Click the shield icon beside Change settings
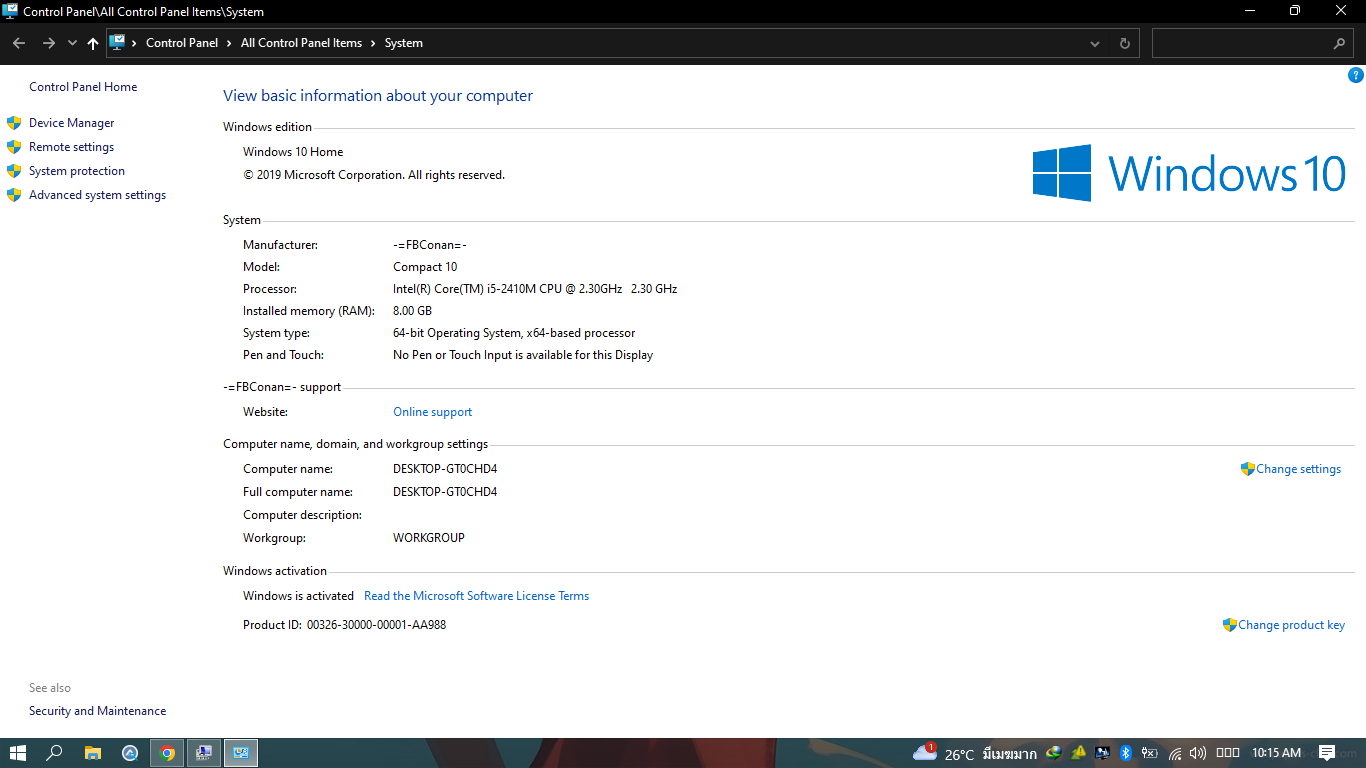 [1247, 469]
